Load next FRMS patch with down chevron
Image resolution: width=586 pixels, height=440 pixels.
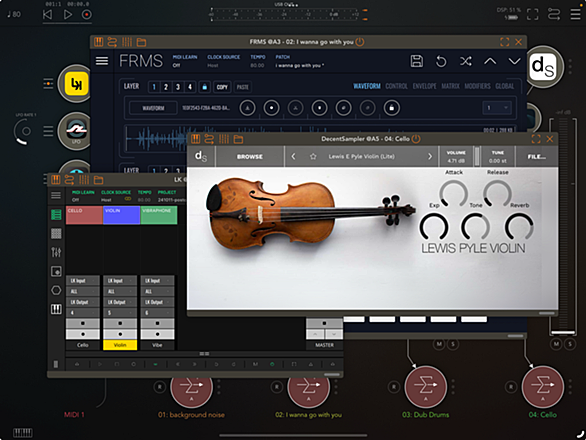tap(515, 61)
